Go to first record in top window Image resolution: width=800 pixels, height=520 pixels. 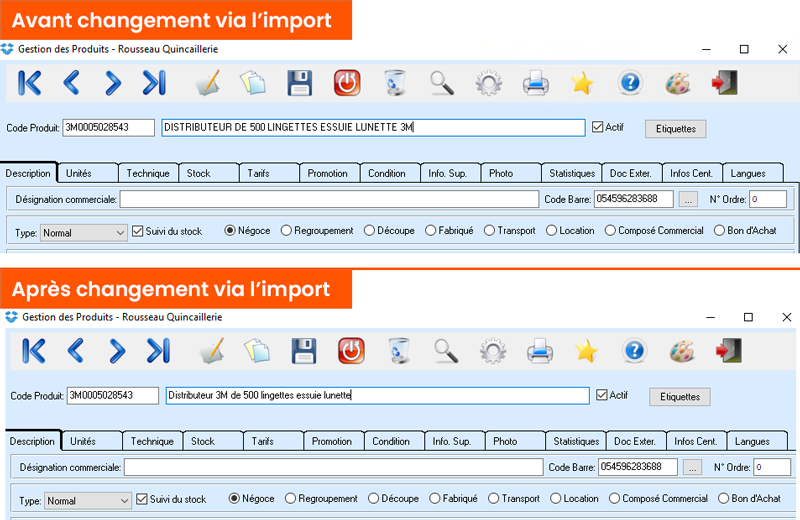pyautogui.click(x=30, y=83)
